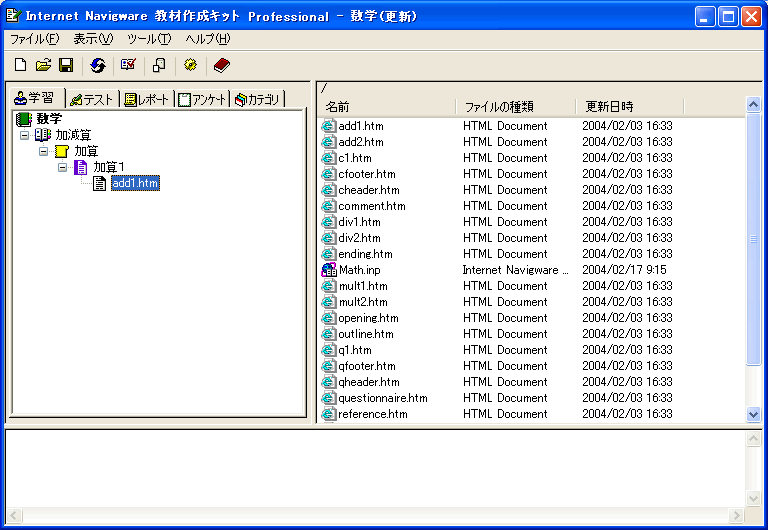Click the checkmark form toolbar icon
Screen dimensions: 768x530
coord(128,65)
